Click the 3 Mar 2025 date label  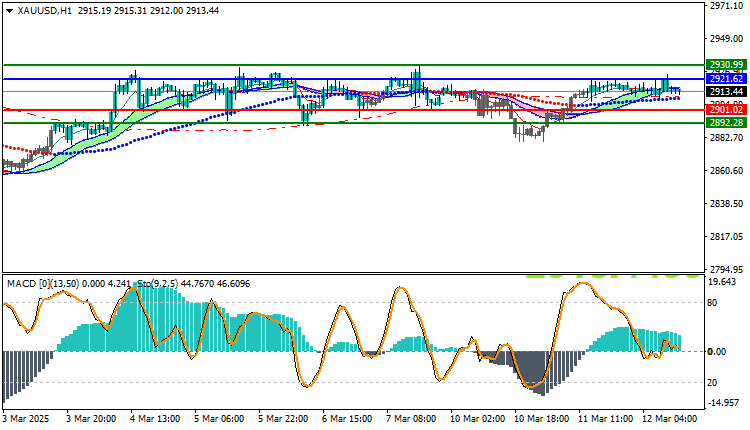pyautogui.click(x=26, y=419)
